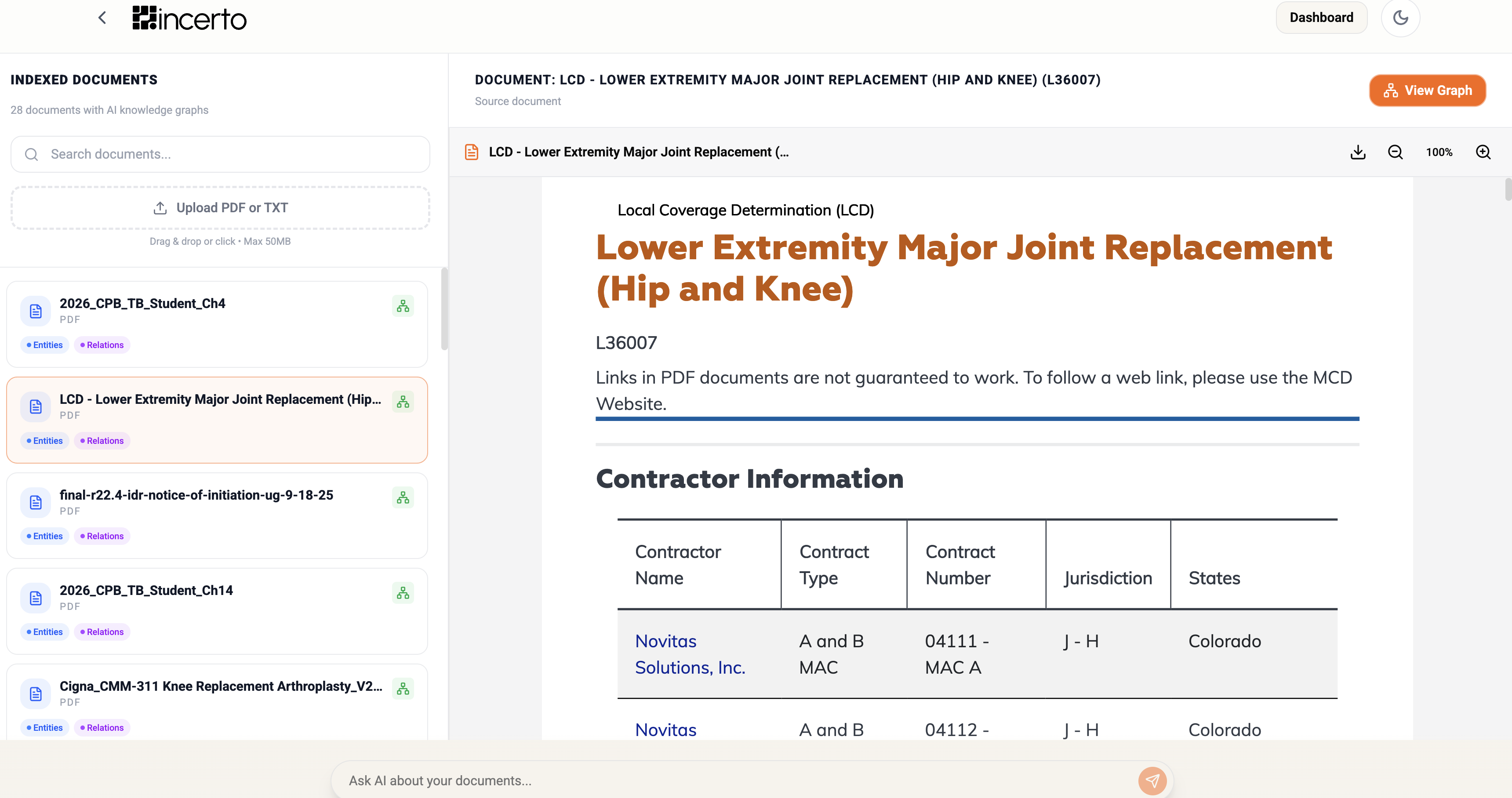Screen dimensions: 1512x798
Task: Click the L36007 document ID text
Action: click(x=626, y=343)
